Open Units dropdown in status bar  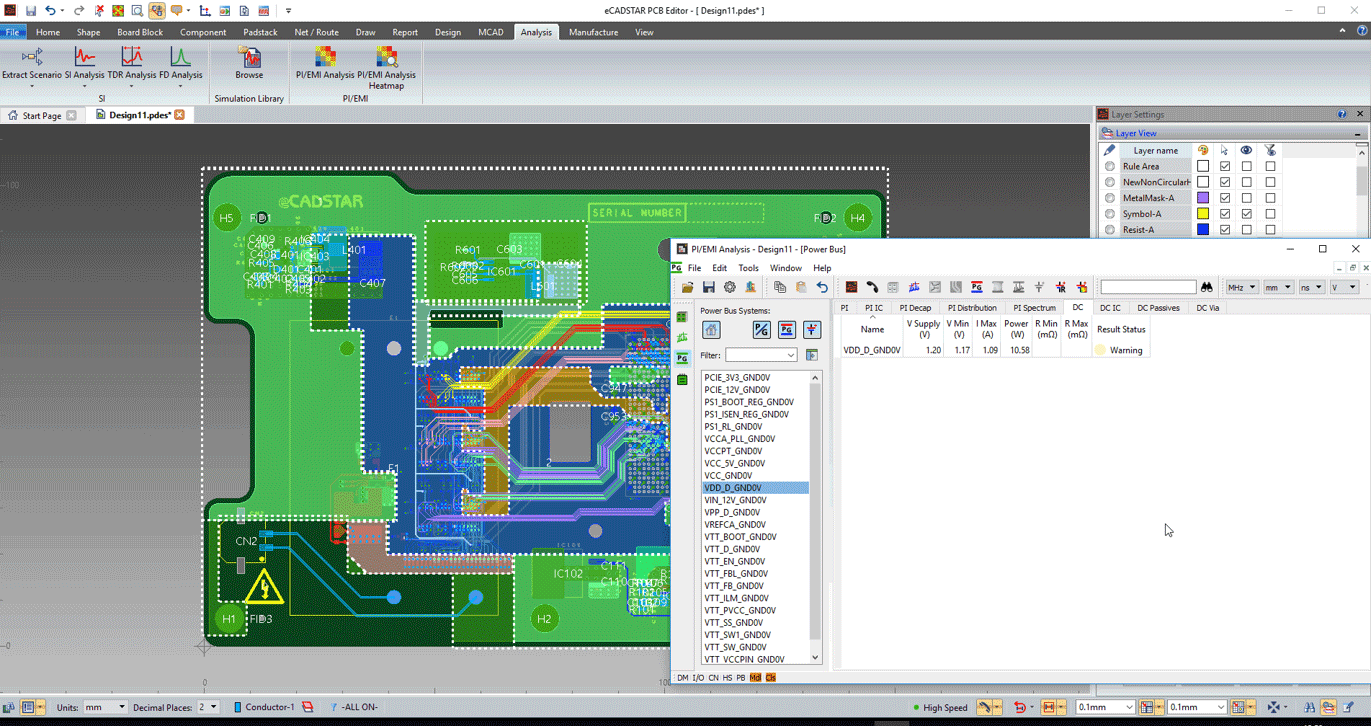(122, 707)
